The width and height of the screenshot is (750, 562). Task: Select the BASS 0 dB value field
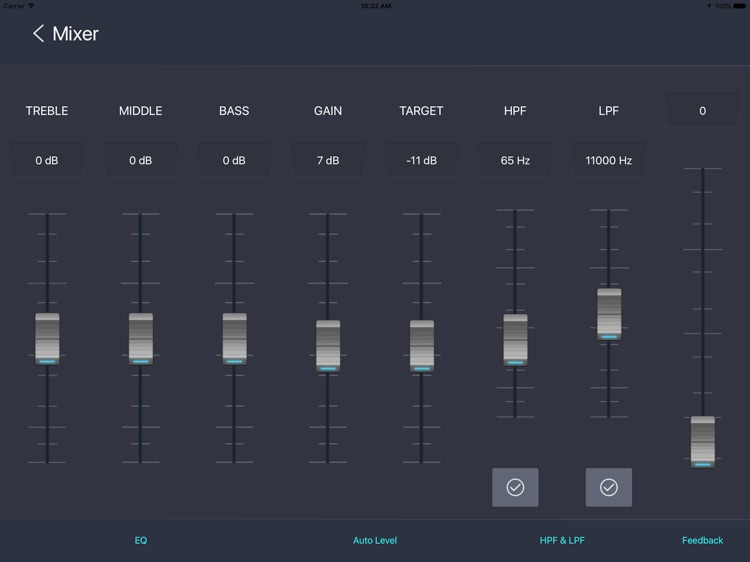coord(234,160)
